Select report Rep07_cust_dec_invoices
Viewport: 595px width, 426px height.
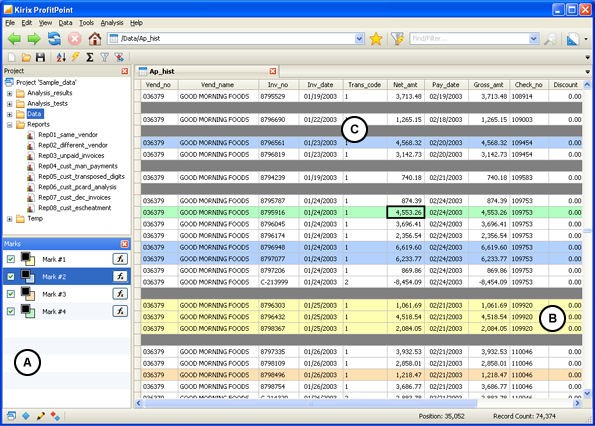click(x=74, y=197)
